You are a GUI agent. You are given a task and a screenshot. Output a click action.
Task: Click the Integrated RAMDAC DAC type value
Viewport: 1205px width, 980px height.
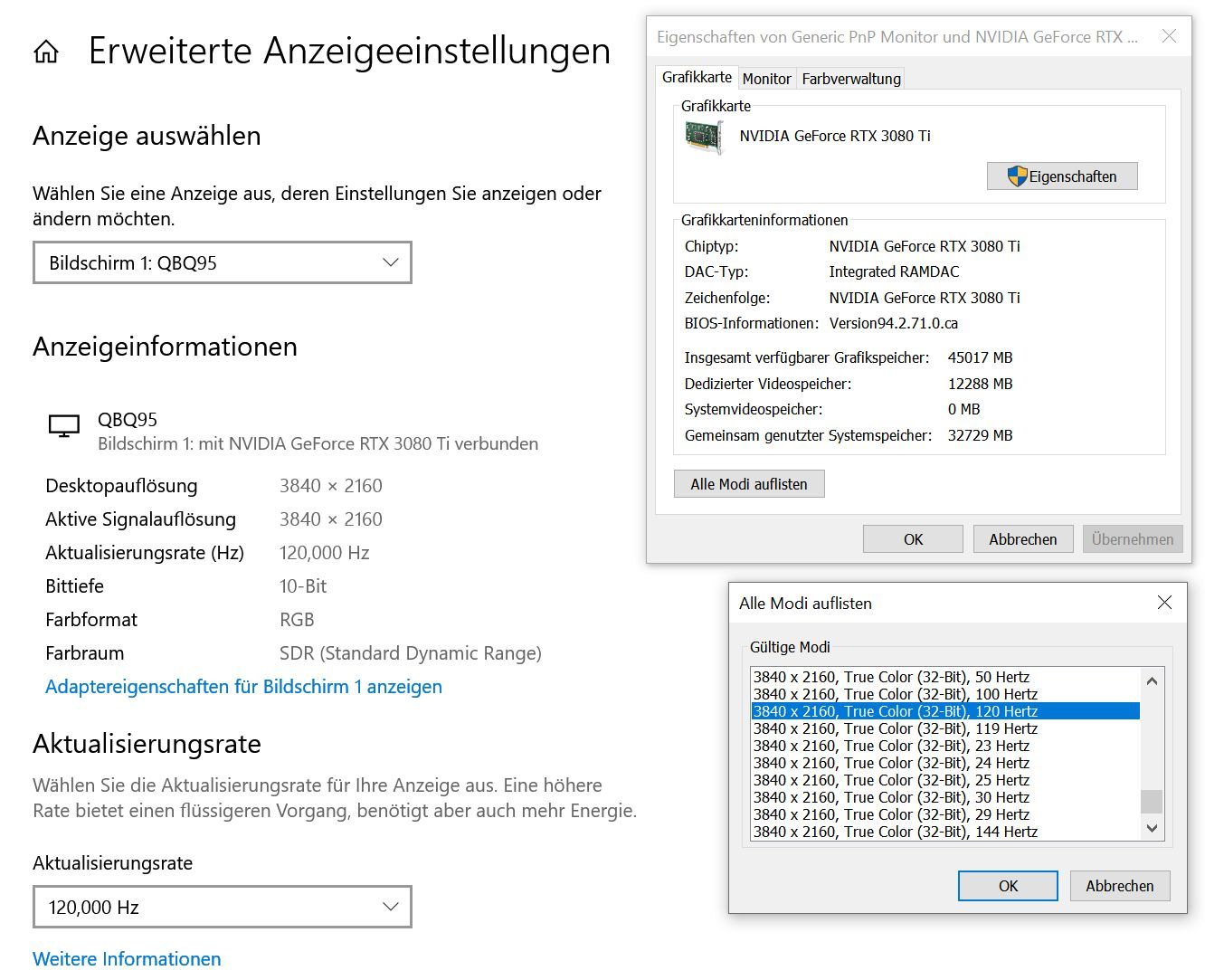click(x=894, y=271)
